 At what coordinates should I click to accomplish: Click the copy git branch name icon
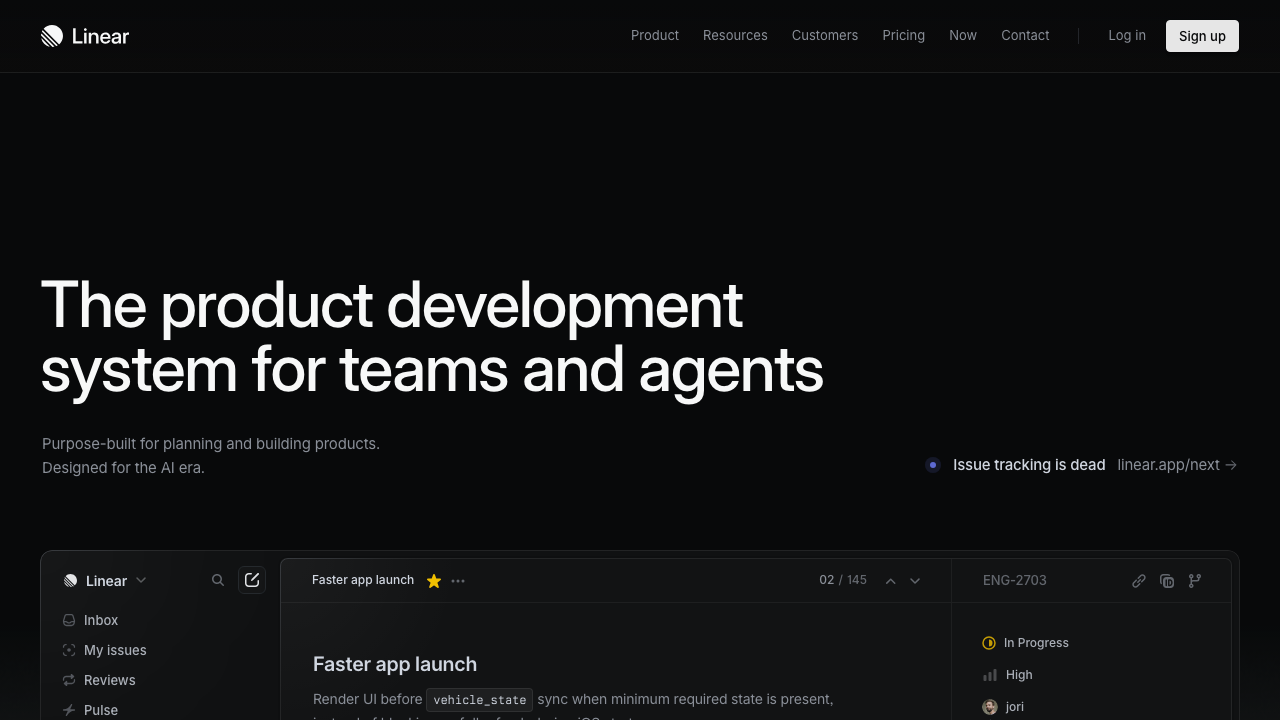[1194, 581]
